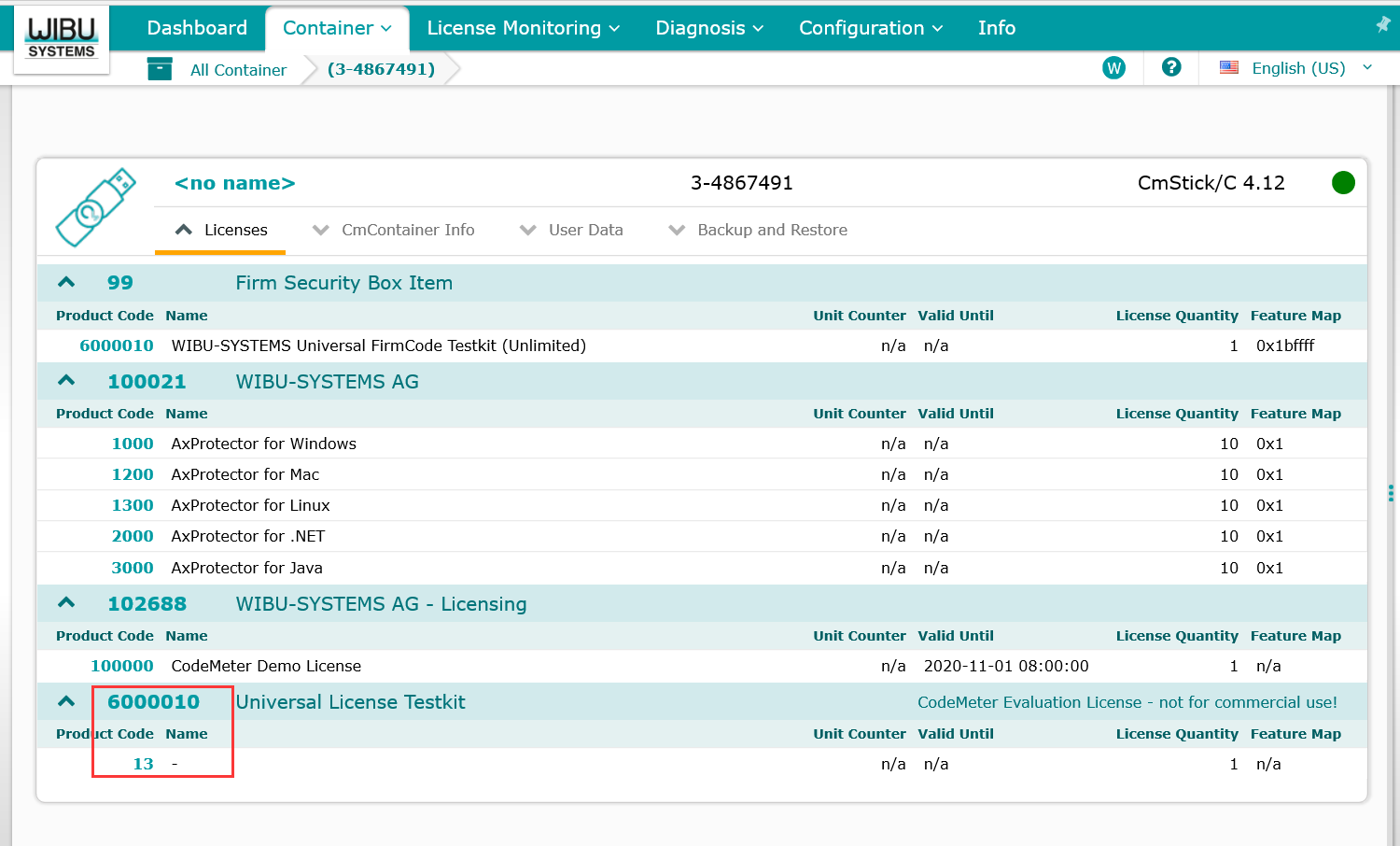Viewport: 1400px width, 846px height.
Task: Collapse 102688 Licensing section
Action: point(66,603)
